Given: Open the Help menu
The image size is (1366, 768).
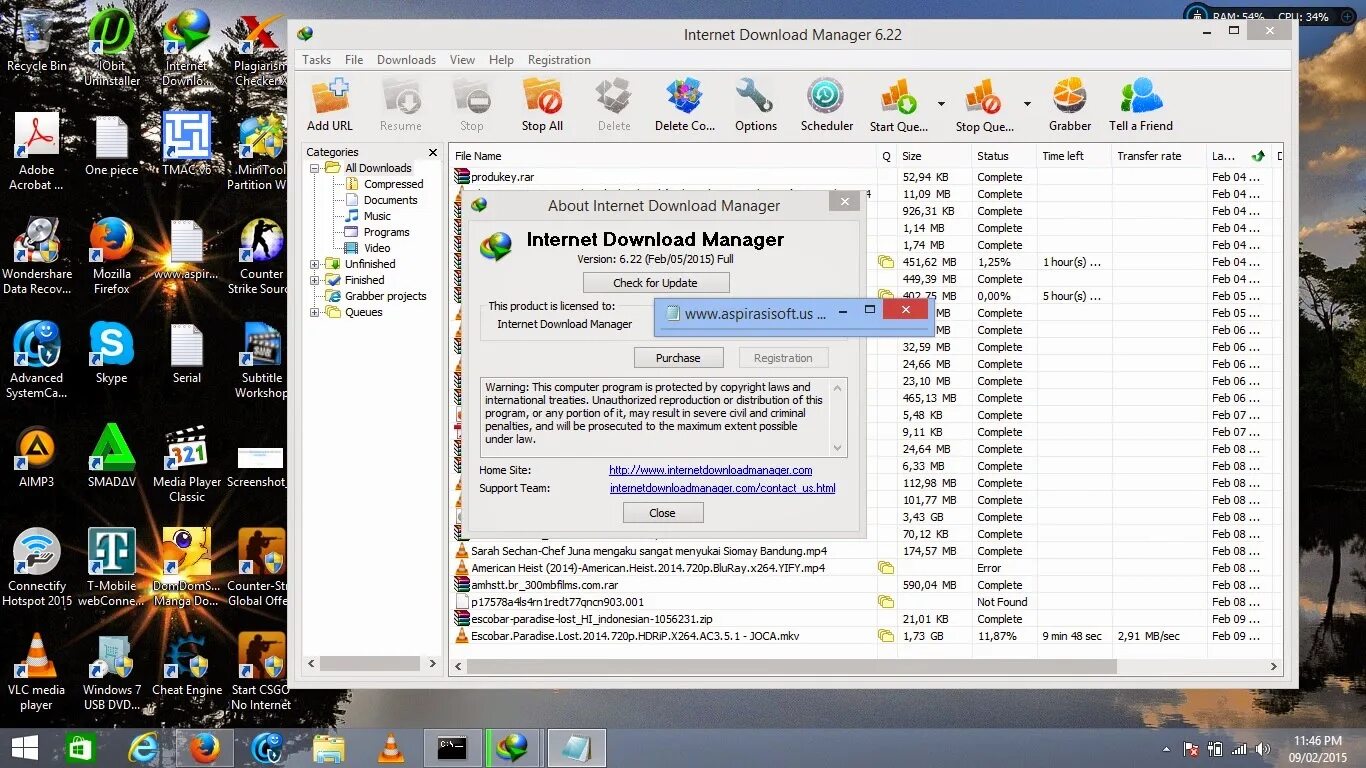Looking at the screenshot, I should point(501,60).
